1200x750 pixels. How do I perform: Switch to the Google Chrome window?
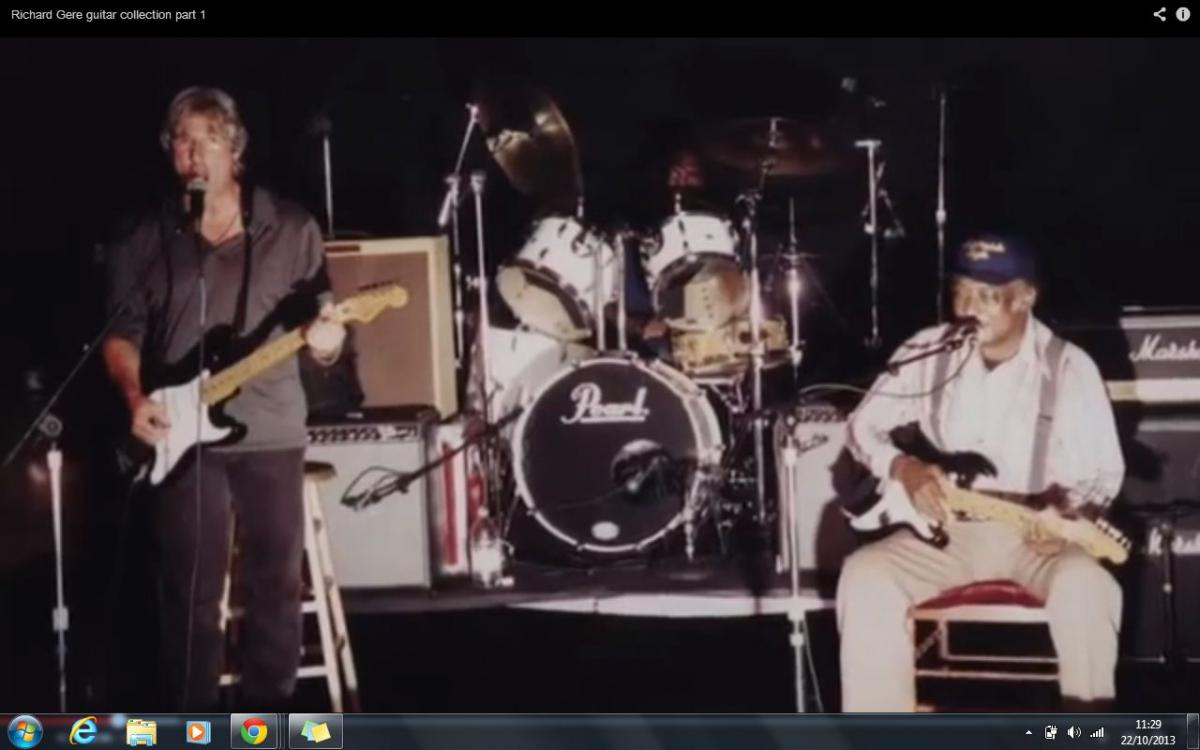coord(254,731)
